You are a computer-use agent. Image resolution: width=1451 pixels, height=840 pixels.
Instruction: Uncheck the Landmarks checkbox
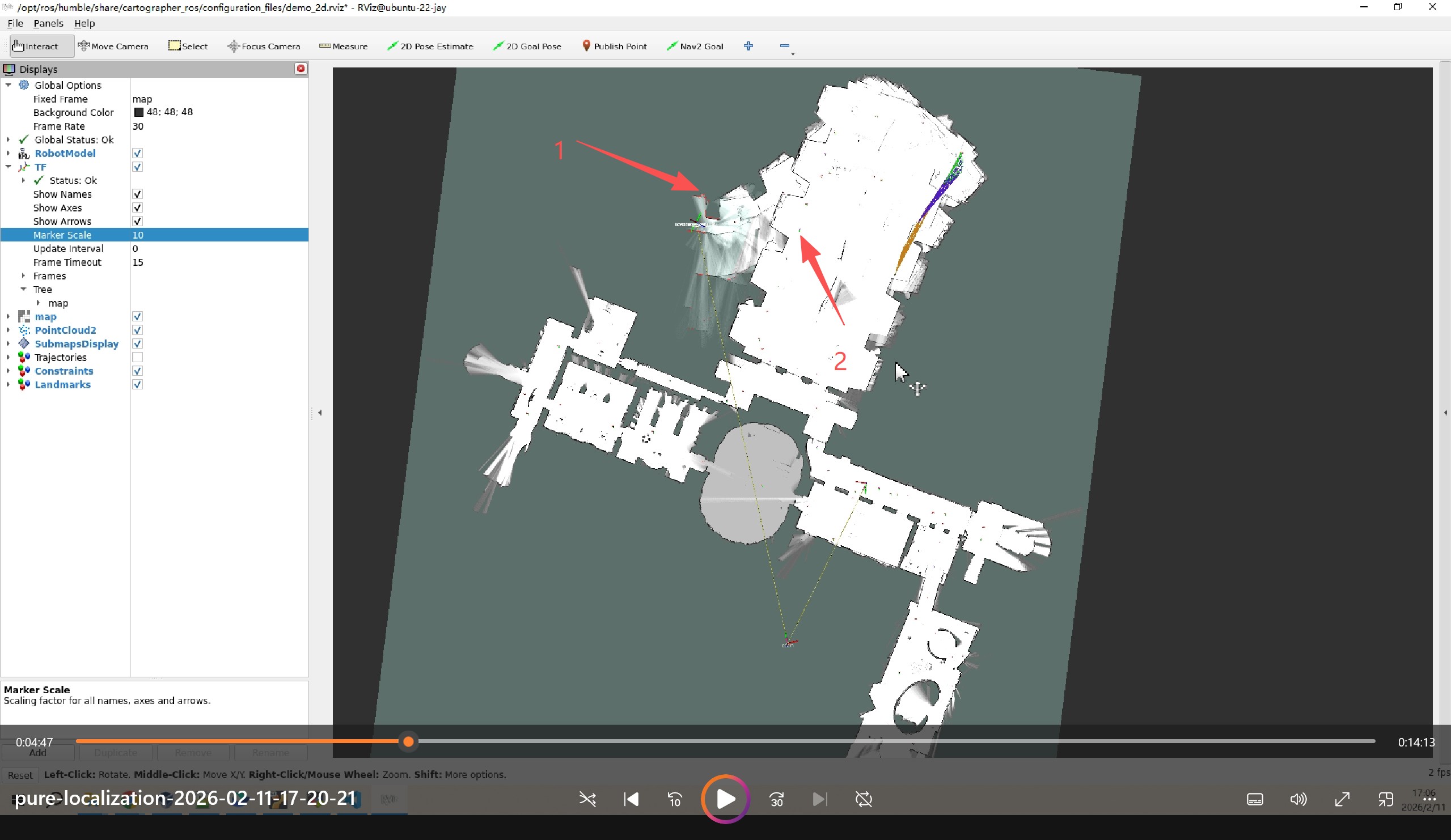point(137,385)
